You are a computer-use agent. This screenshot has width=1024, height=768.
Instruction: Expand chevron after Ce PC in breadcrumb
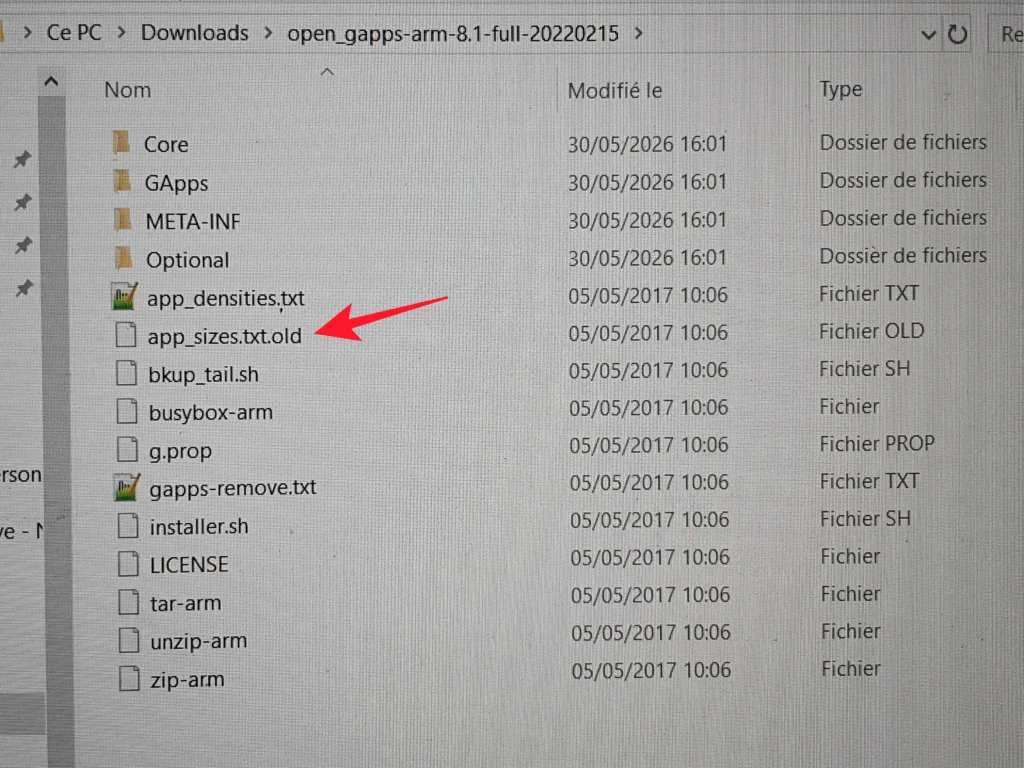(121, 33)
